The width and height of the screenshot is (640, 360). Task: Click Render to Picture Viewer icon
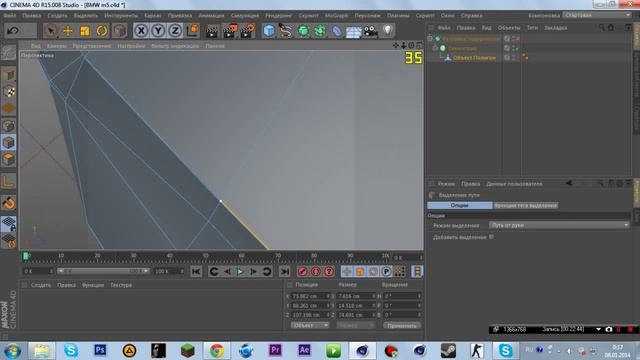tap(230, 31)
